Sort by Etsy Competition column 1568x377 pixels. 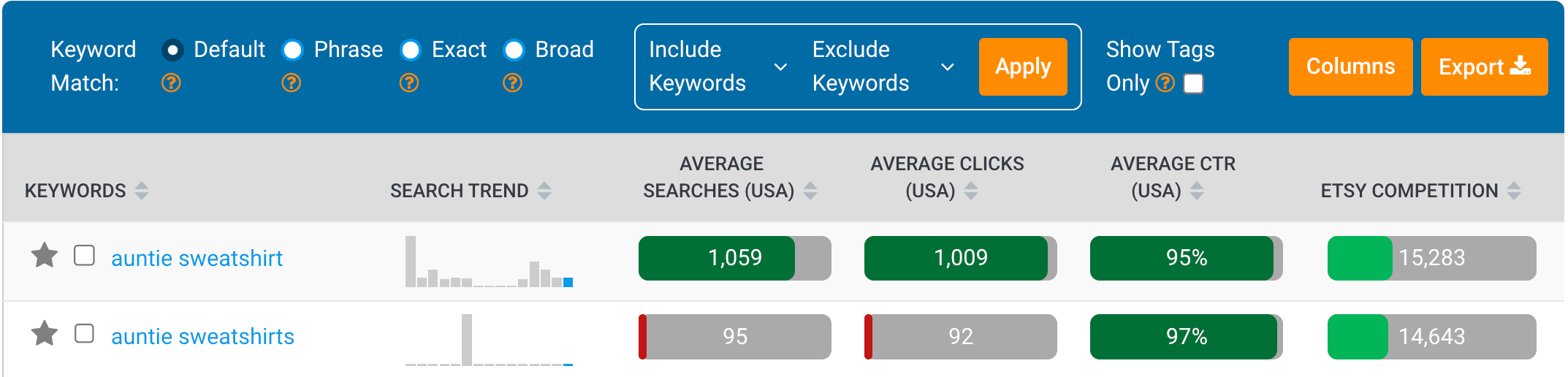click(x=1514, y=191)
